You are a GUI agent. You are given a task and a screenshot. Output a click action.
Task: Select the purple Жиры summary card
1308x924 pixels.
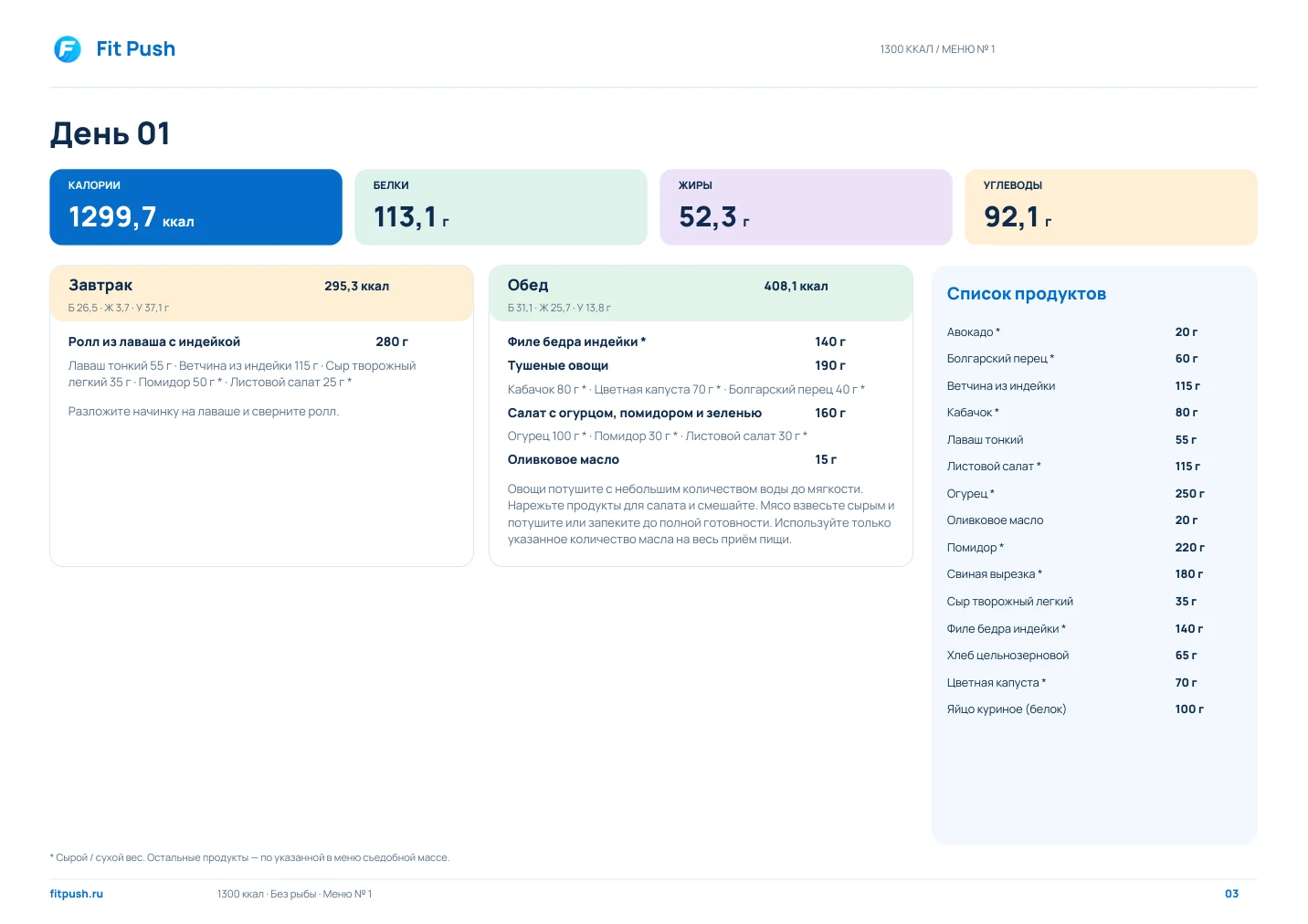tap(806, 207)
